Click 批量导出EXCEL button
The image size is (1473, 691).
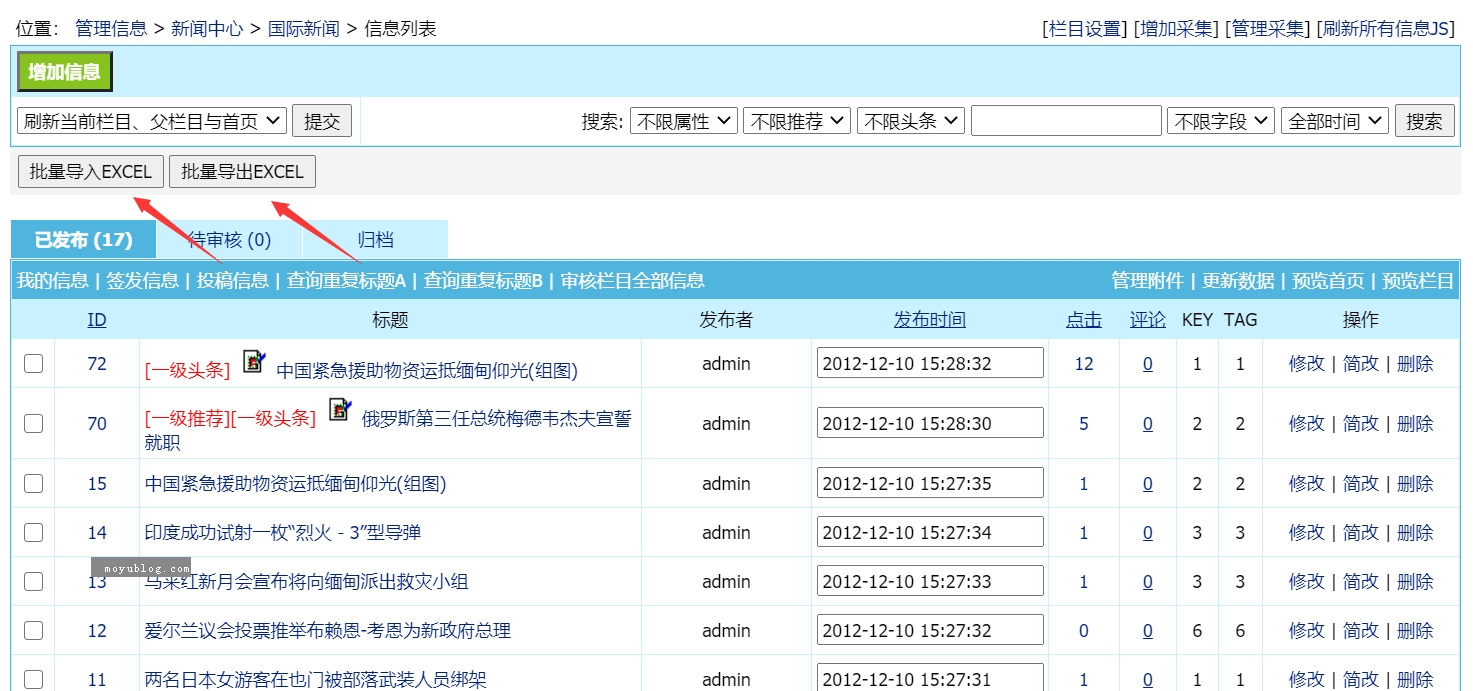[x=243, y=172]
